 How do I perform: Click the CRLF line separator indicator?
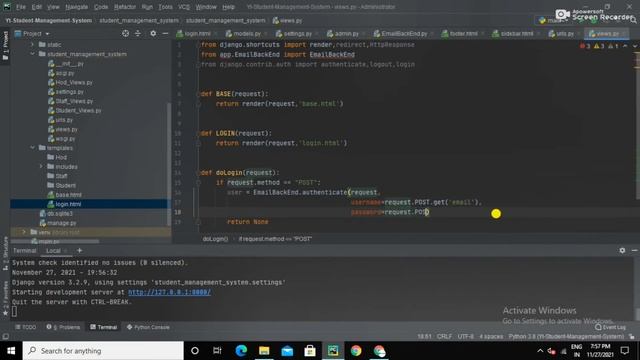[444, 336]
